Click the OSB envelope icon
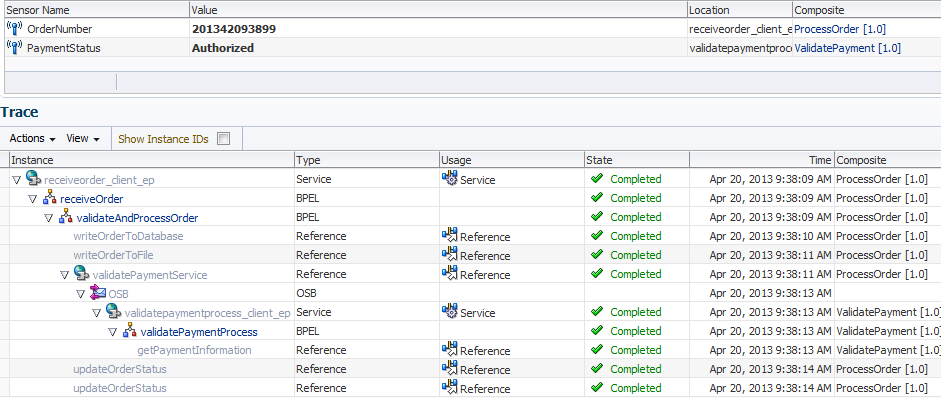Viewport: 941px width, 398px height. coord(97,293)
